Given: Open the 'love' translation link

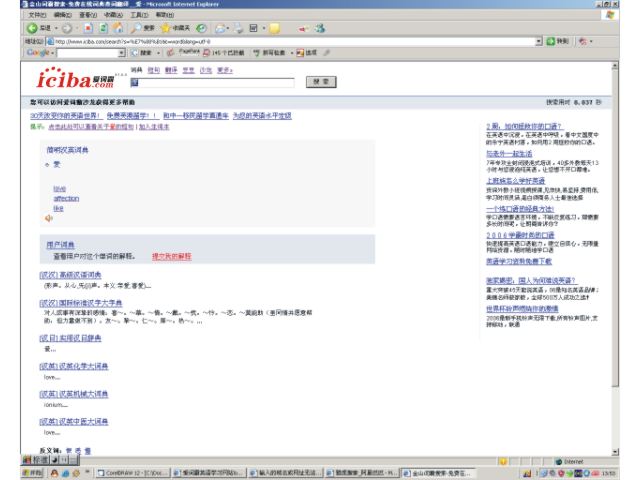Looking at the screenshot, I should pyautogui.click(x=60, y=189).
